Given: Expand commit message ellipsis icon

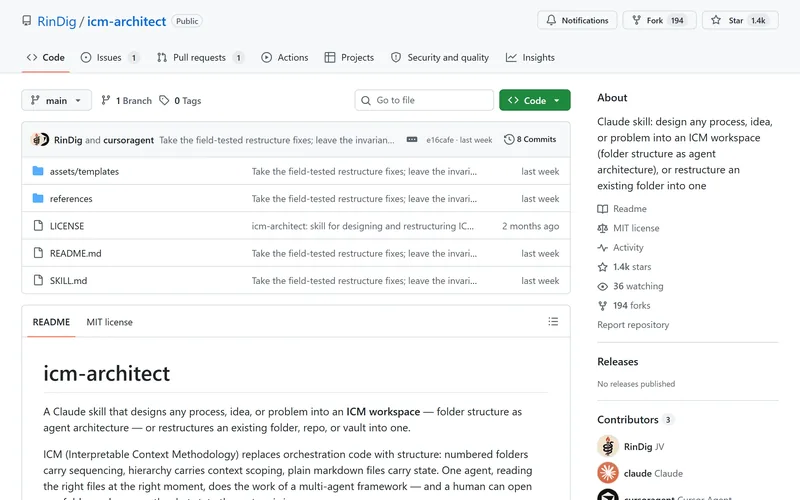Looking at the screenshot, I should 412,139.
